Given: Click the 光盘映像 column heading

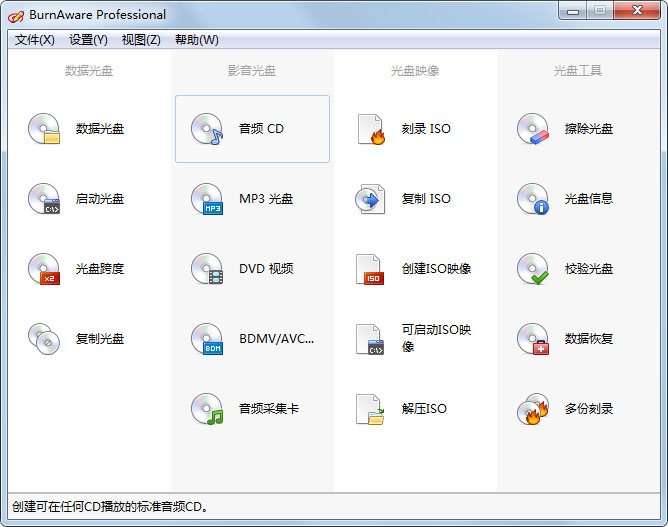Looking at the screenshot, I should (415, 71).
